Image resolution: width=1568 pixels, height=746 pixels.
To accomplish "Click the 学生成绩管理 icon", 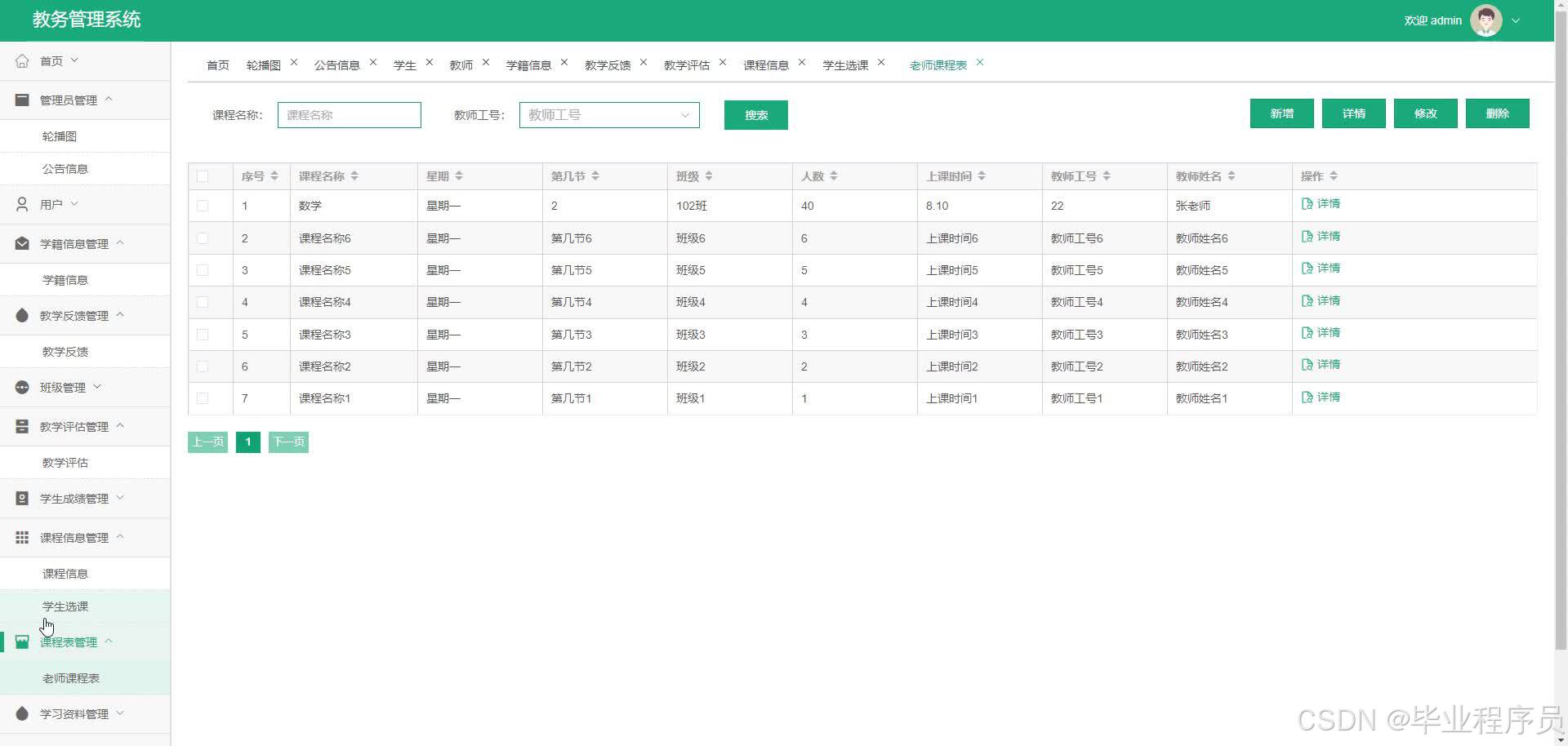I will point(22,498).
